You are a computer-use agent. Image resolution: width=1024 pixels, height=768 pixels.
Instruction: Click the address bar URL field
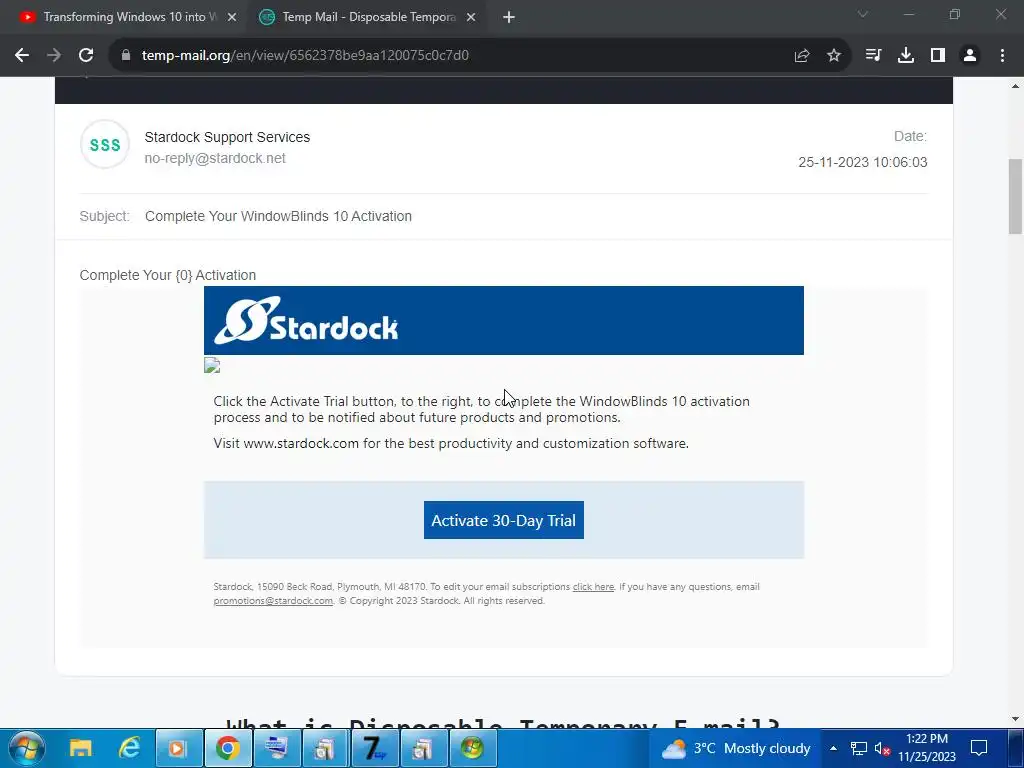click(x=451, y=56)
